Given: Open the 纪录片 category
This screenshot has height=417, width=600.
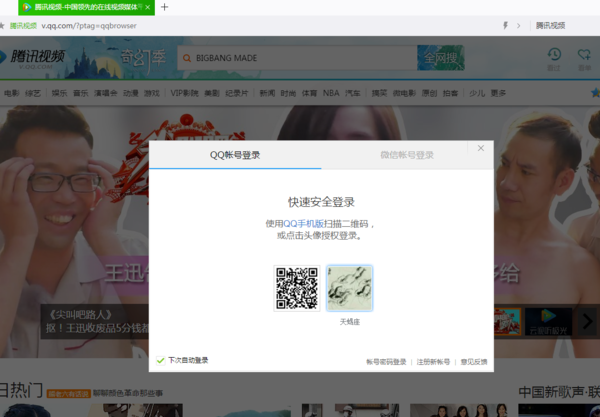Looking at the screenshot, I should tap(237, 93).
